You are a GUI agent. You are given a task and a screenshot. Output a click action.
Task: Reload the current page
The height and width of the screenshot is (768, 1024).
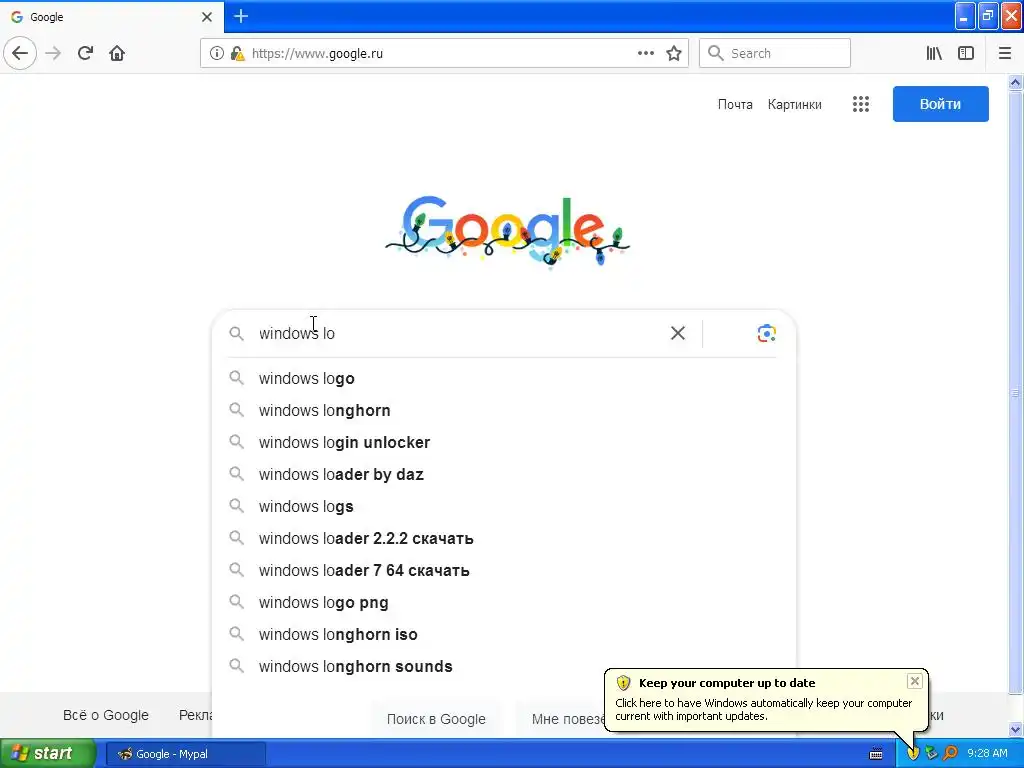tap(85, 53)
